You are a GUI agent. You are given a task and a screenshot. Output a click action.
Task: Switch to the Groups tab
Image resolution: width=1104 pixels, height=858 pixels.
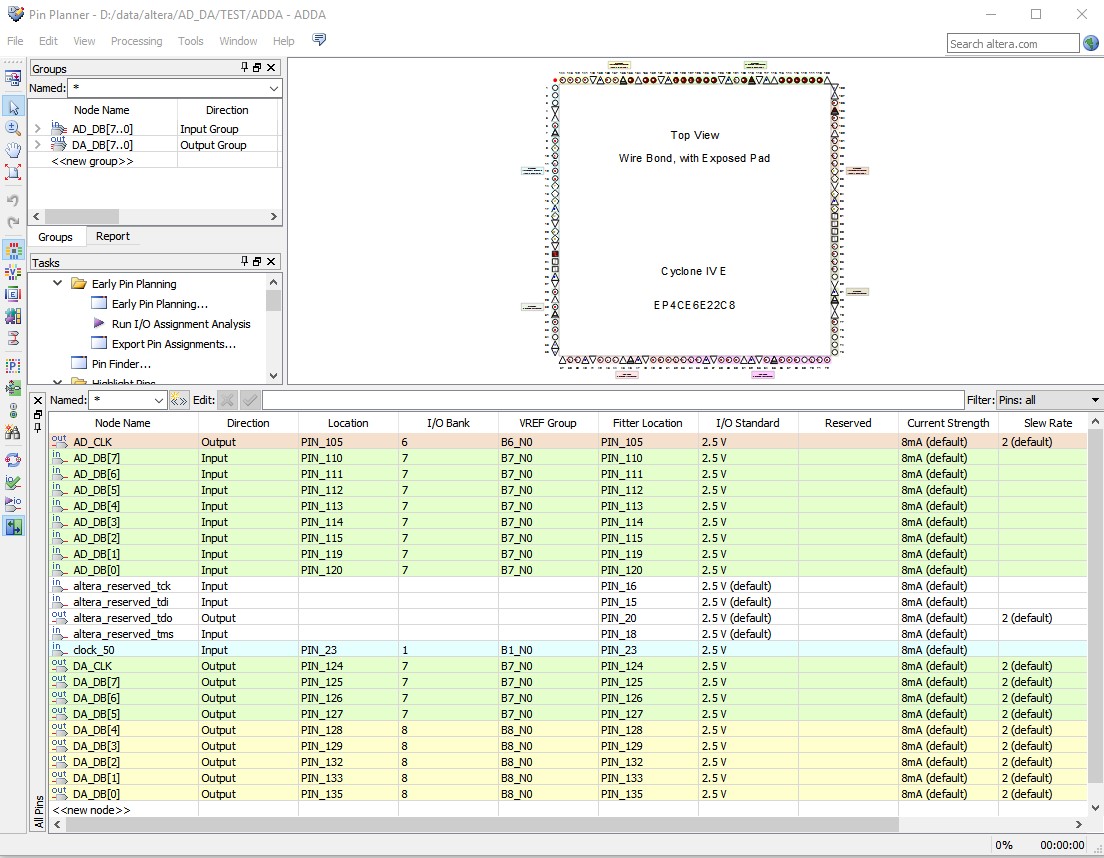(x=55, y=237)
